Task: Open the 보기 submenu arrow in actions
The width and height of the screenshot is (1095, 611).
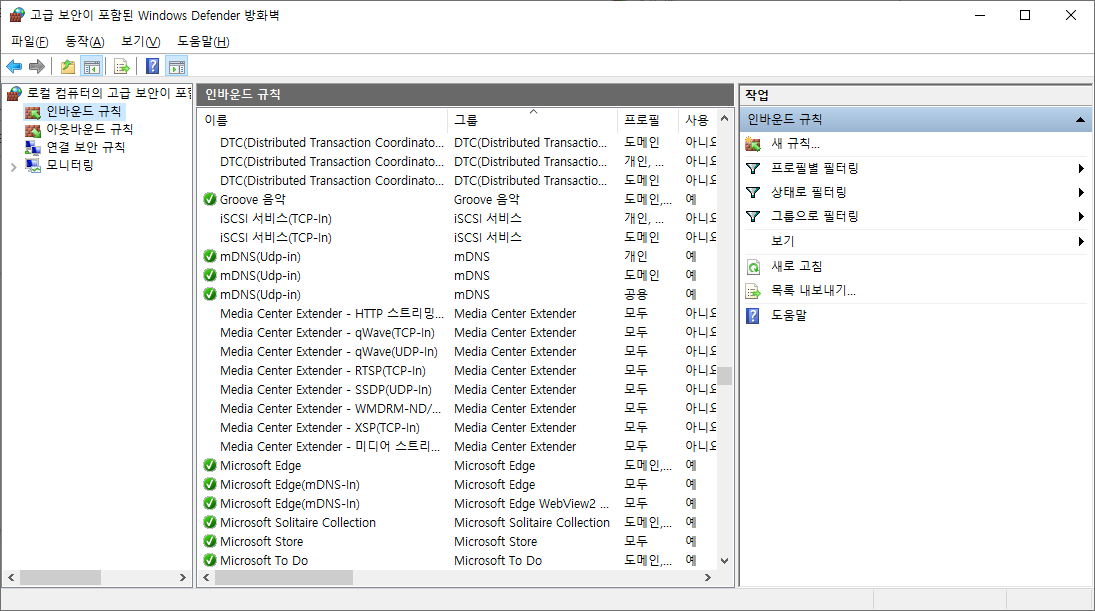Action: pyautogui.click(x=1080, y=241)
